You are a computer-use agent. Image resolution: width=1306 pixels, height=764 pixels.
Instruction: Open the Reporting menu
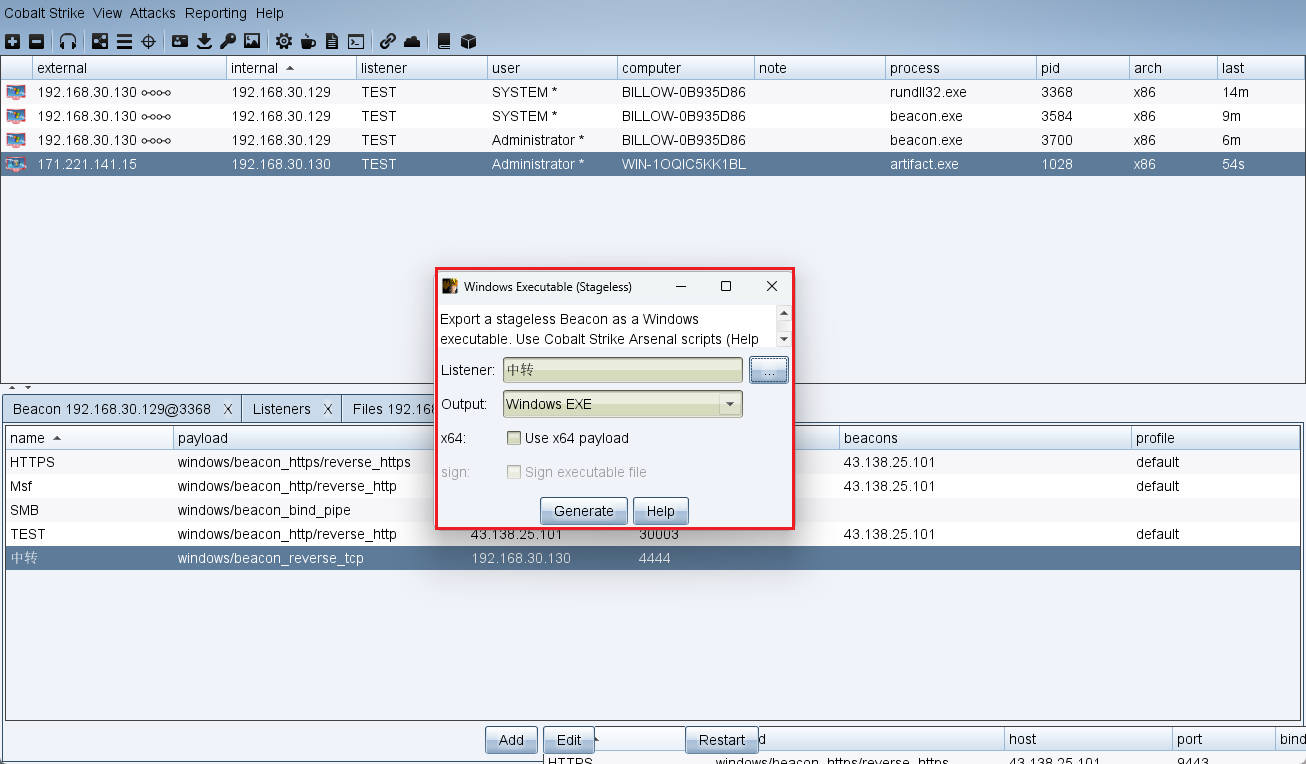216,13
